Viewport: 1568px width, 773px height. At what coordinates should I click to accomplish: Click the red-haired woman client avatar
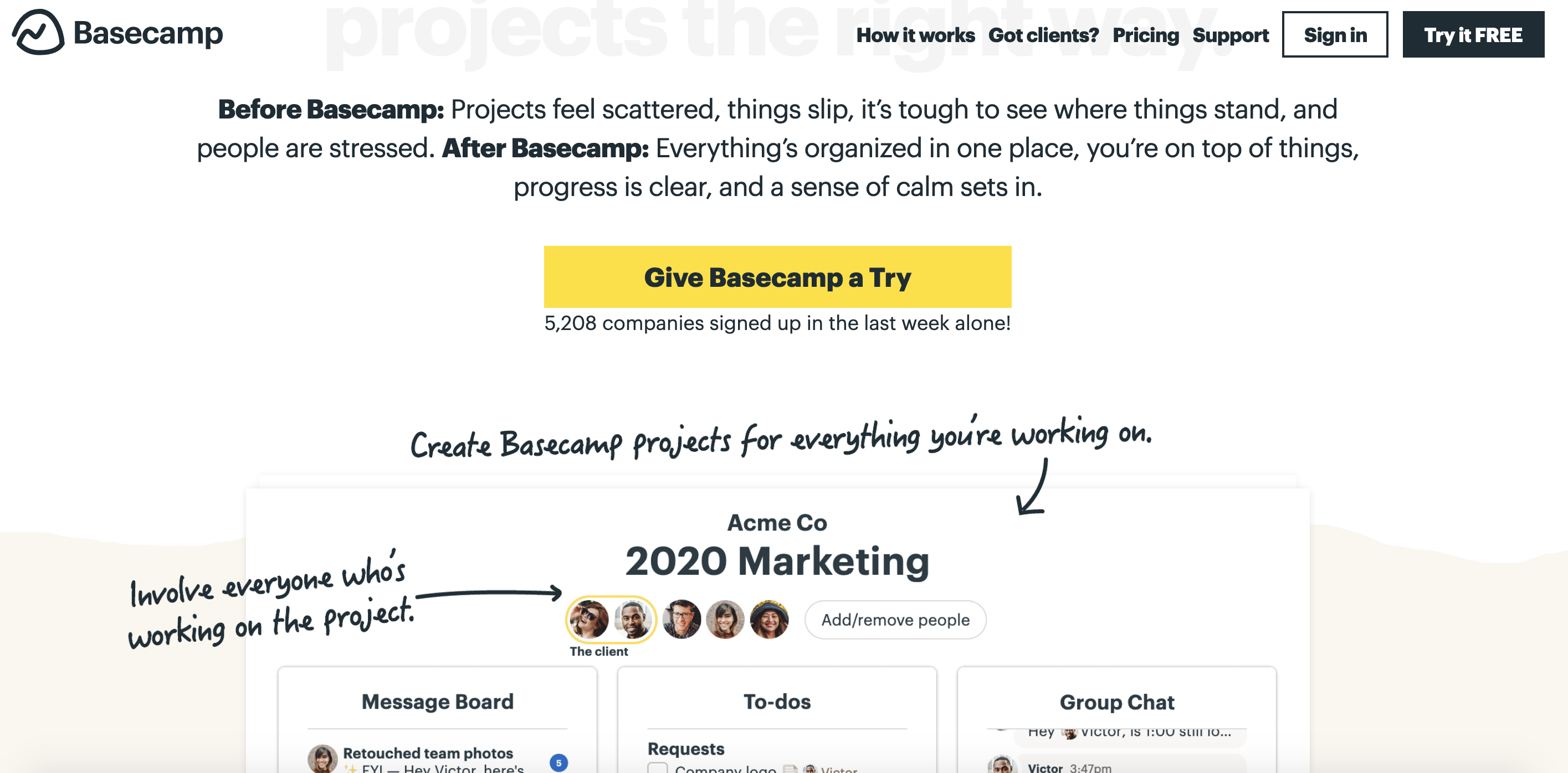[589, 619]
